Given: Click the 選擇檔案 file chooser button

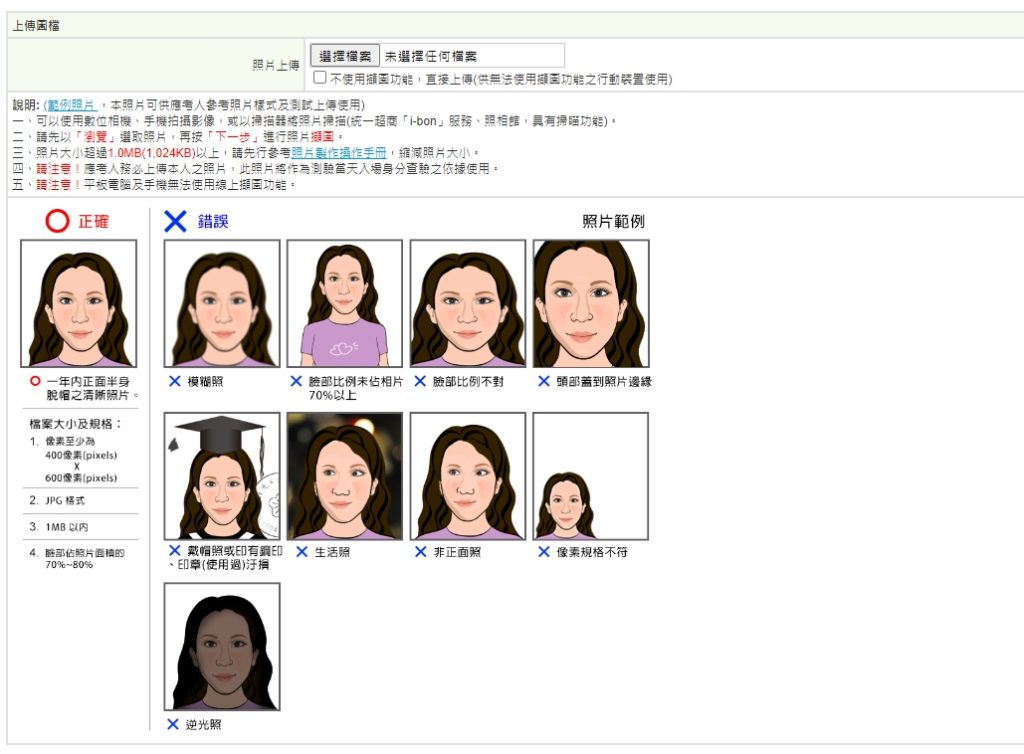Looking at the screenshot, I should [x=345, y=56].
